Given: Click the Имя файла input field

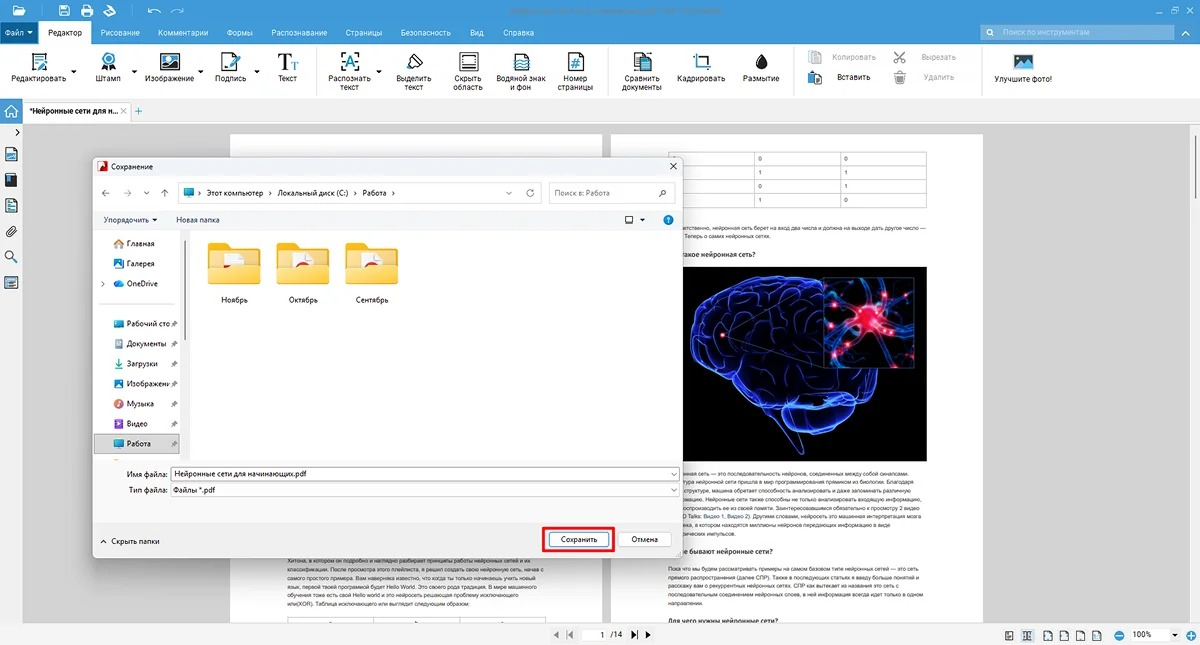Looking at the screenshot, I should click(425, 473).
